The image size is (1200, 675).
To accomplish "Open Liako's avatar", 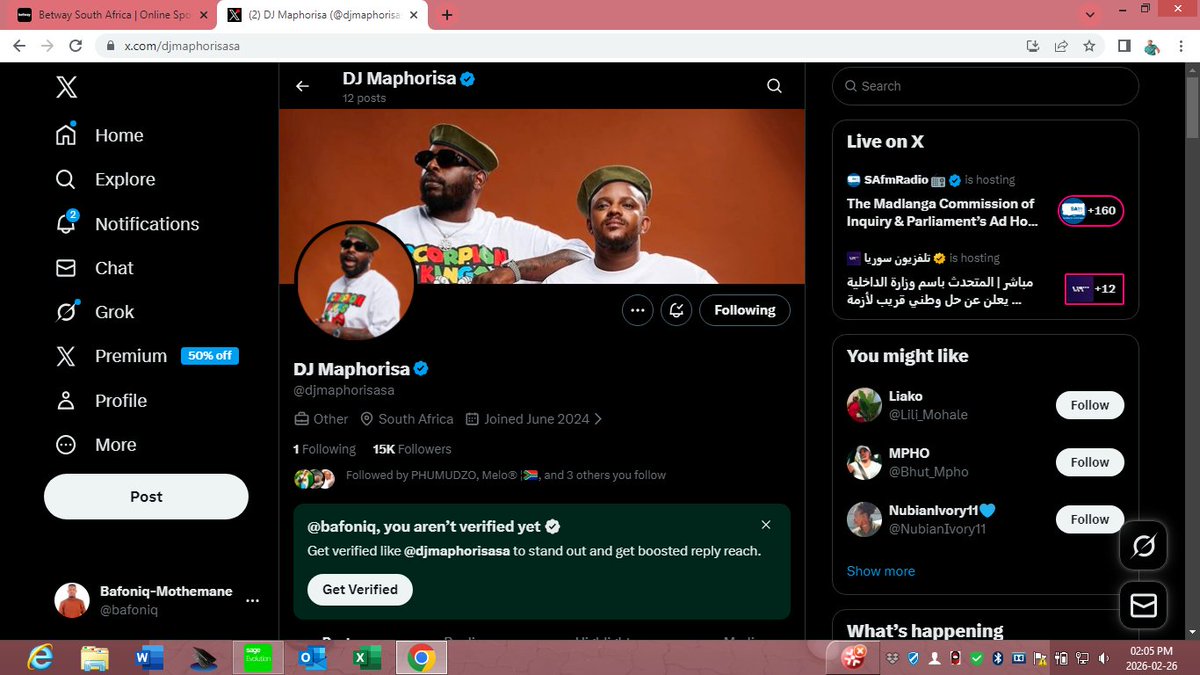I will coord(864,405).
